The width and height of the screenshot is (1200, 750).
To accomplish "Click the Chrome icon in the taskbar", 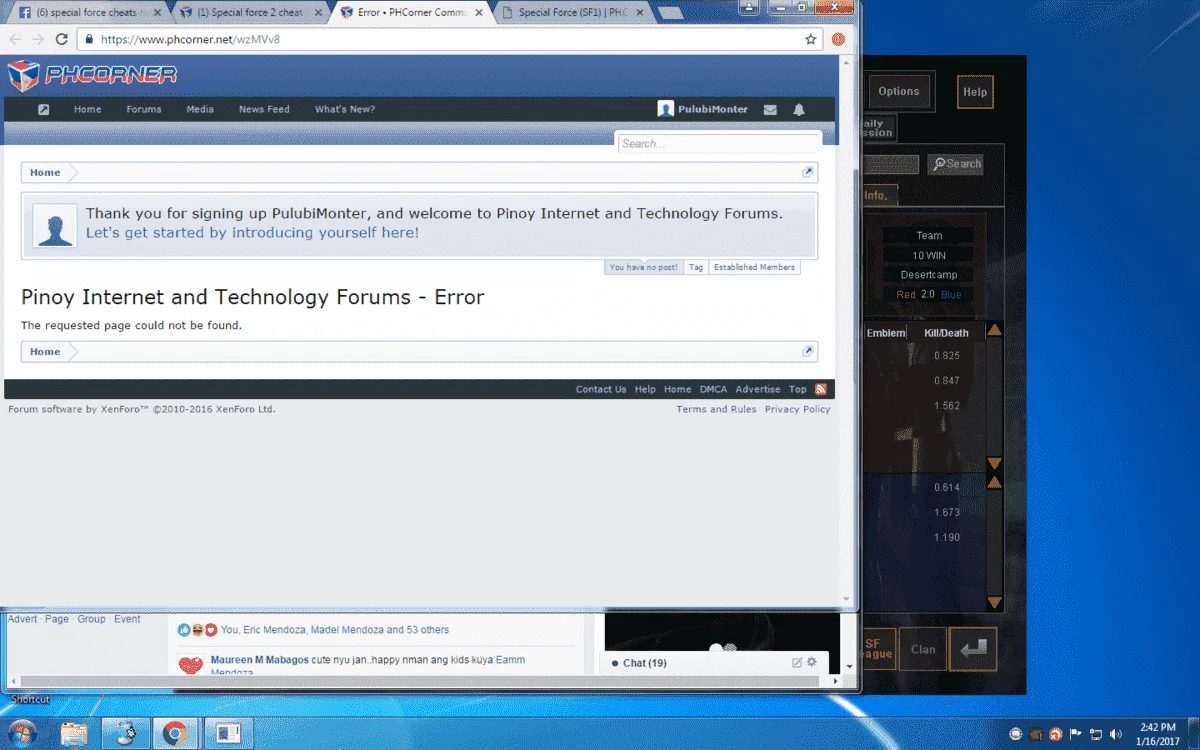I will [x=176, y=733].
